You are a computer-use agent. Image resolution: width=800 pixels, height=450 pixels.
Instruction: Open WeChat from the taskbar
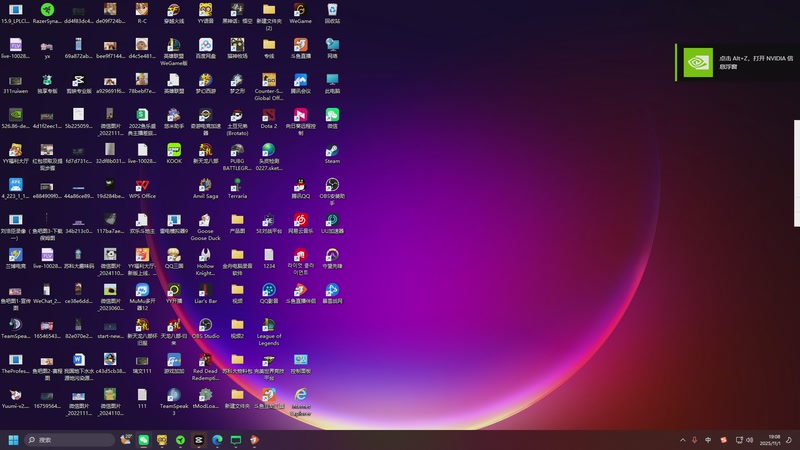click(144, 440)
